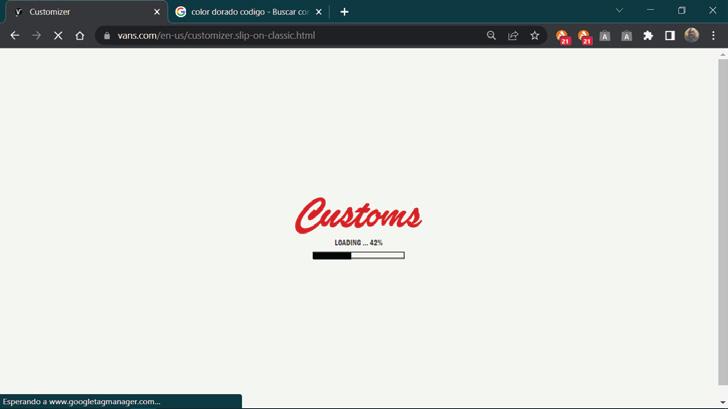The width and height of the screenshot is (728, 409).
Task: Switch to color dorado codigo tab
Action: click(248, 12)
